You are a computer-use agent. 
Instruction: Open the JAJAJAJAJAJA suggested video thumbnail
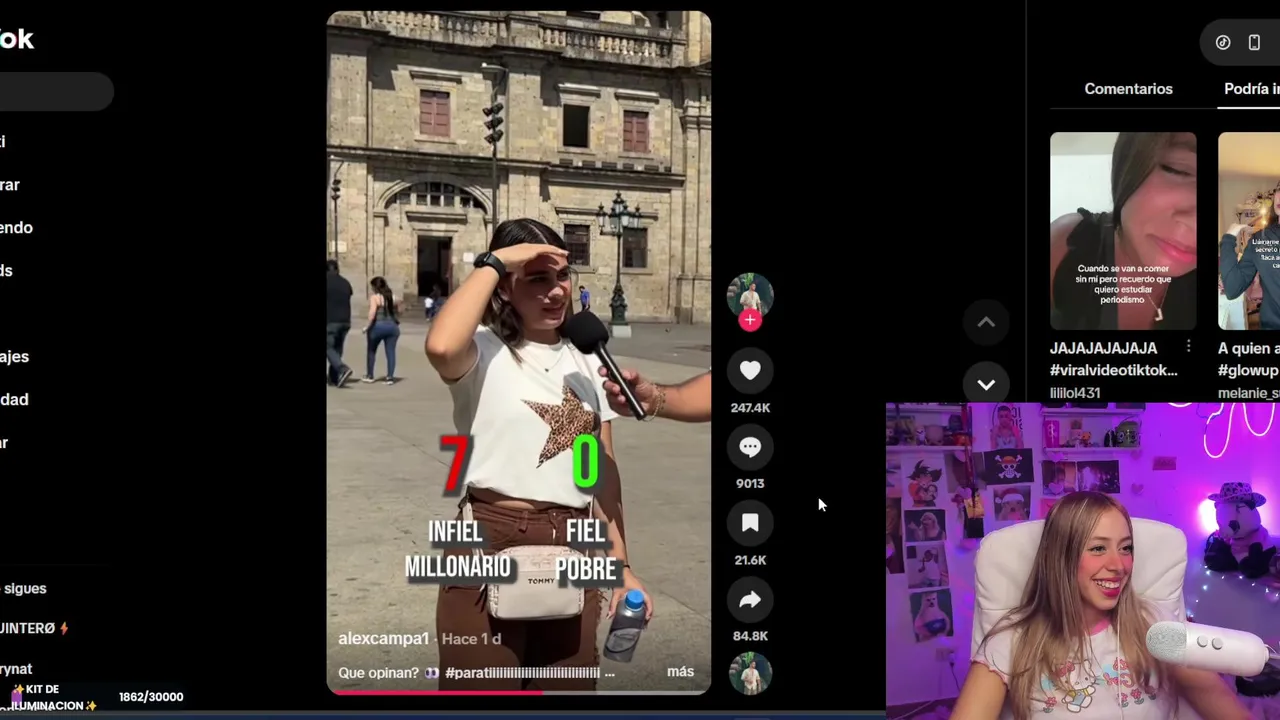pos(1123,231)
